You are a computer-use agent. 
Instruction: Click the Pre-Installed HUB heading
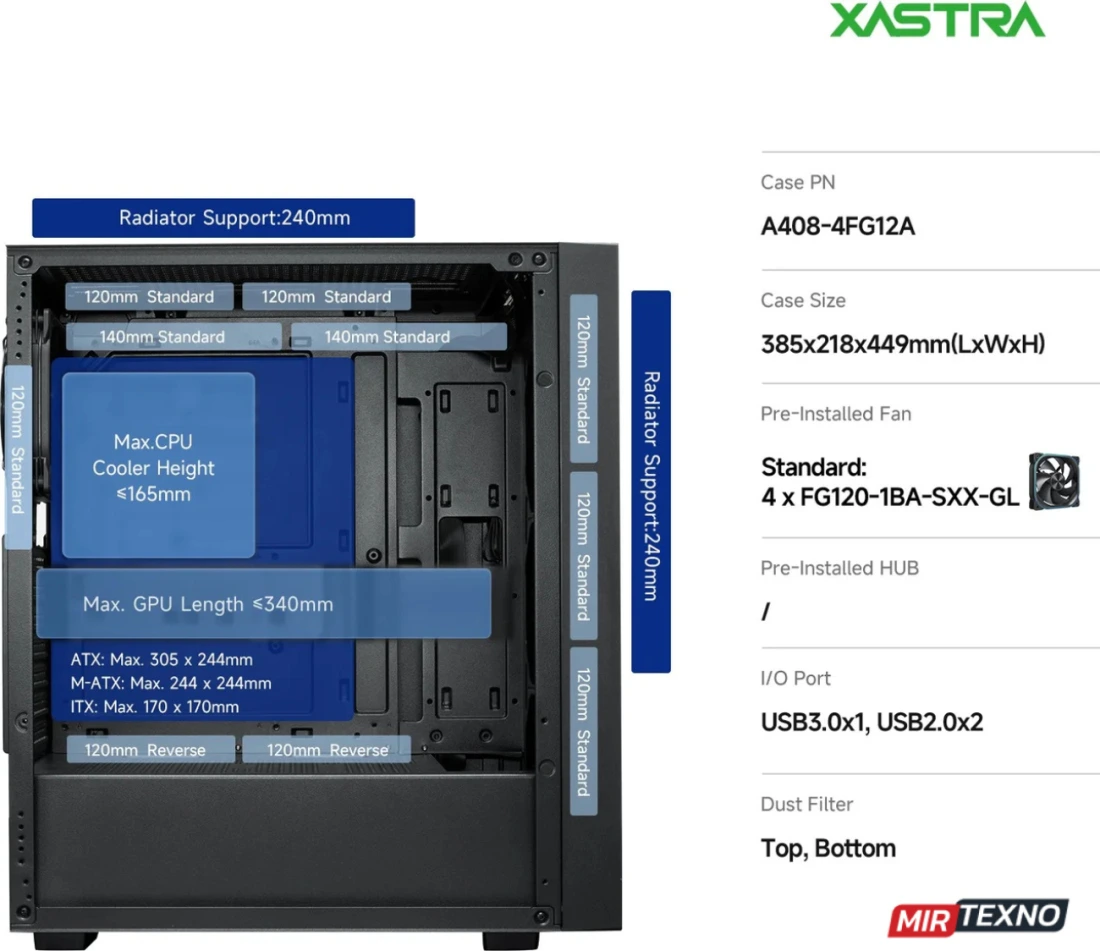[x=839, y=568]
